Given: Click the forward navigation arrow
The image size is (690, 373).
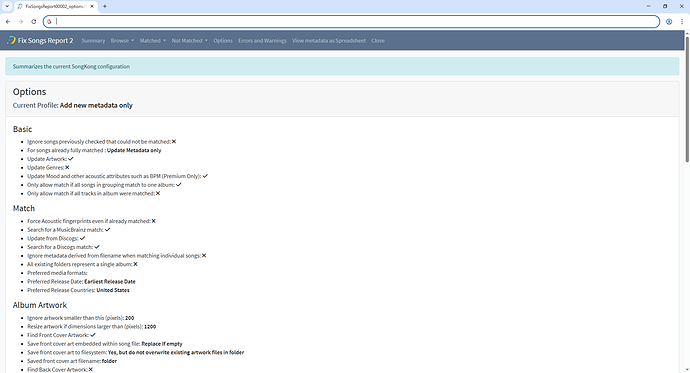Looking at the screenshot, I should (x=21, y=22).
